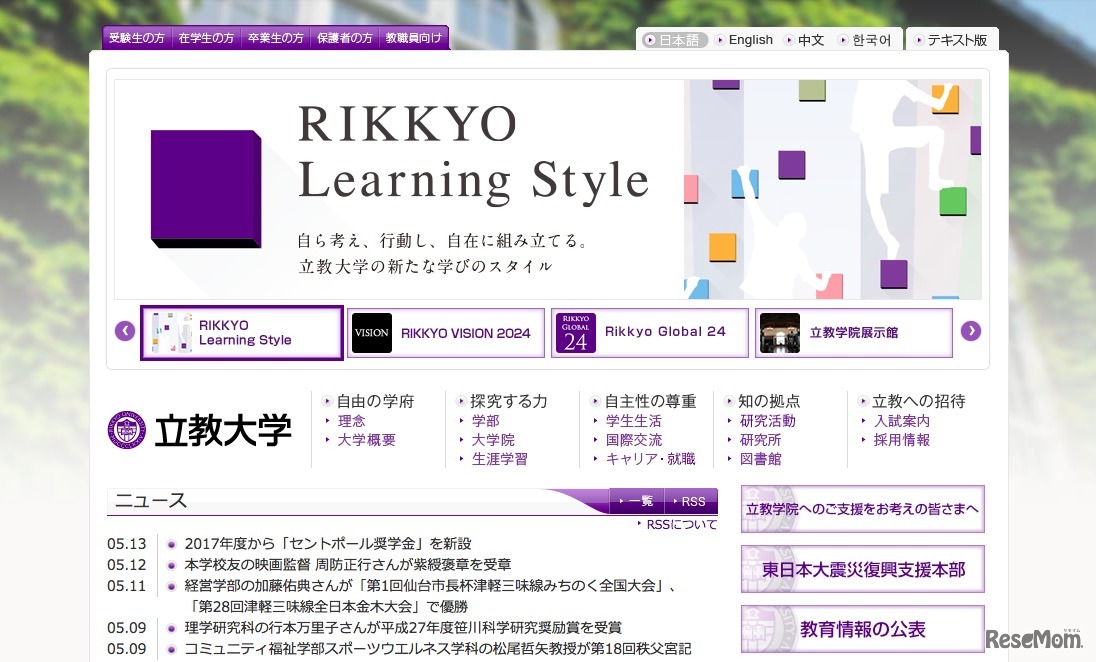Switch to the 在学生の方 tab
This screenshot has height=662, width=1096.
tap(206, 36)
